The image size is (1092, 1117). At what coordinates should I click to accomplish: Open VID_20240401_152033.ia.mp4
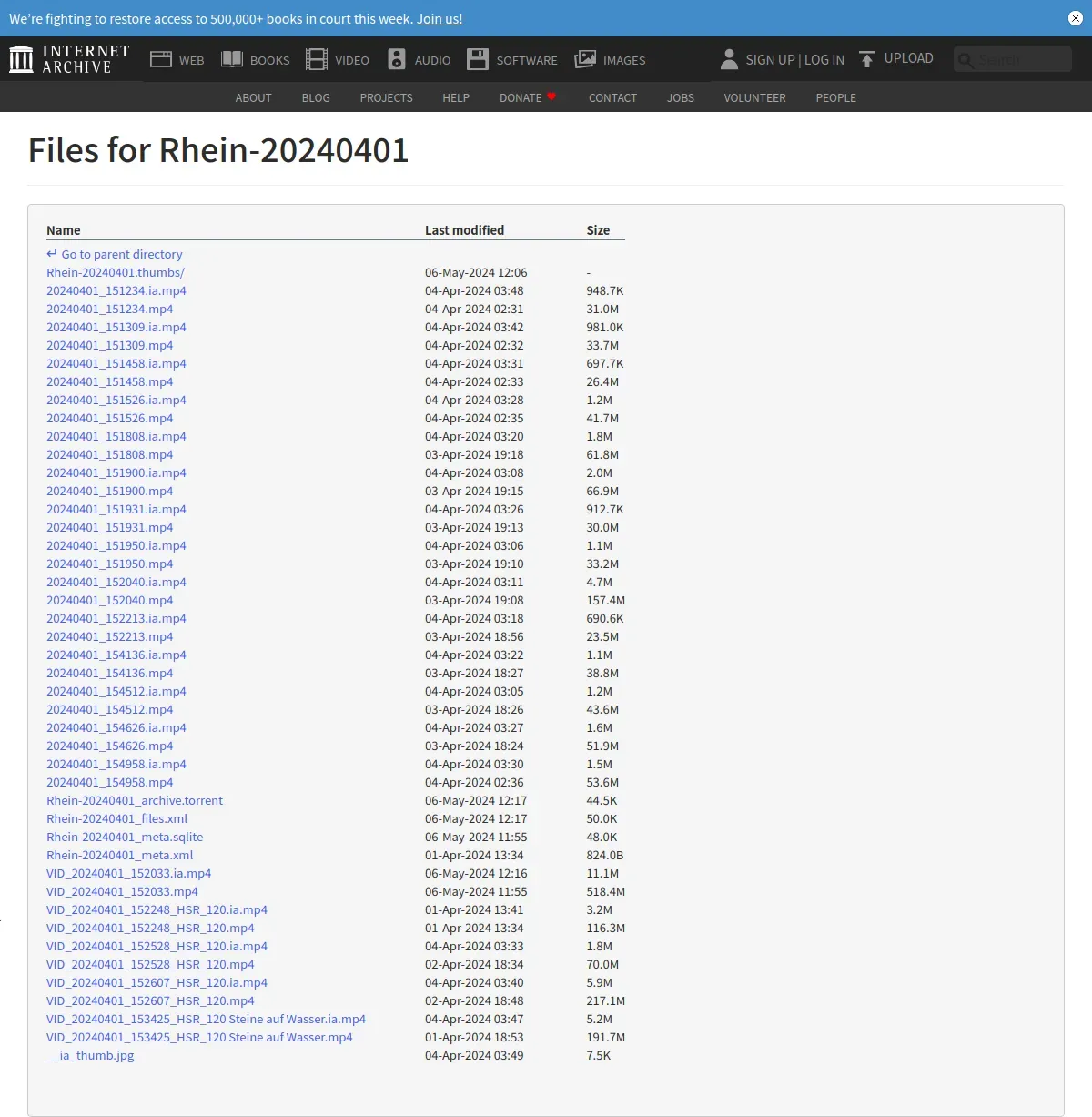click(x=128, y=873)
